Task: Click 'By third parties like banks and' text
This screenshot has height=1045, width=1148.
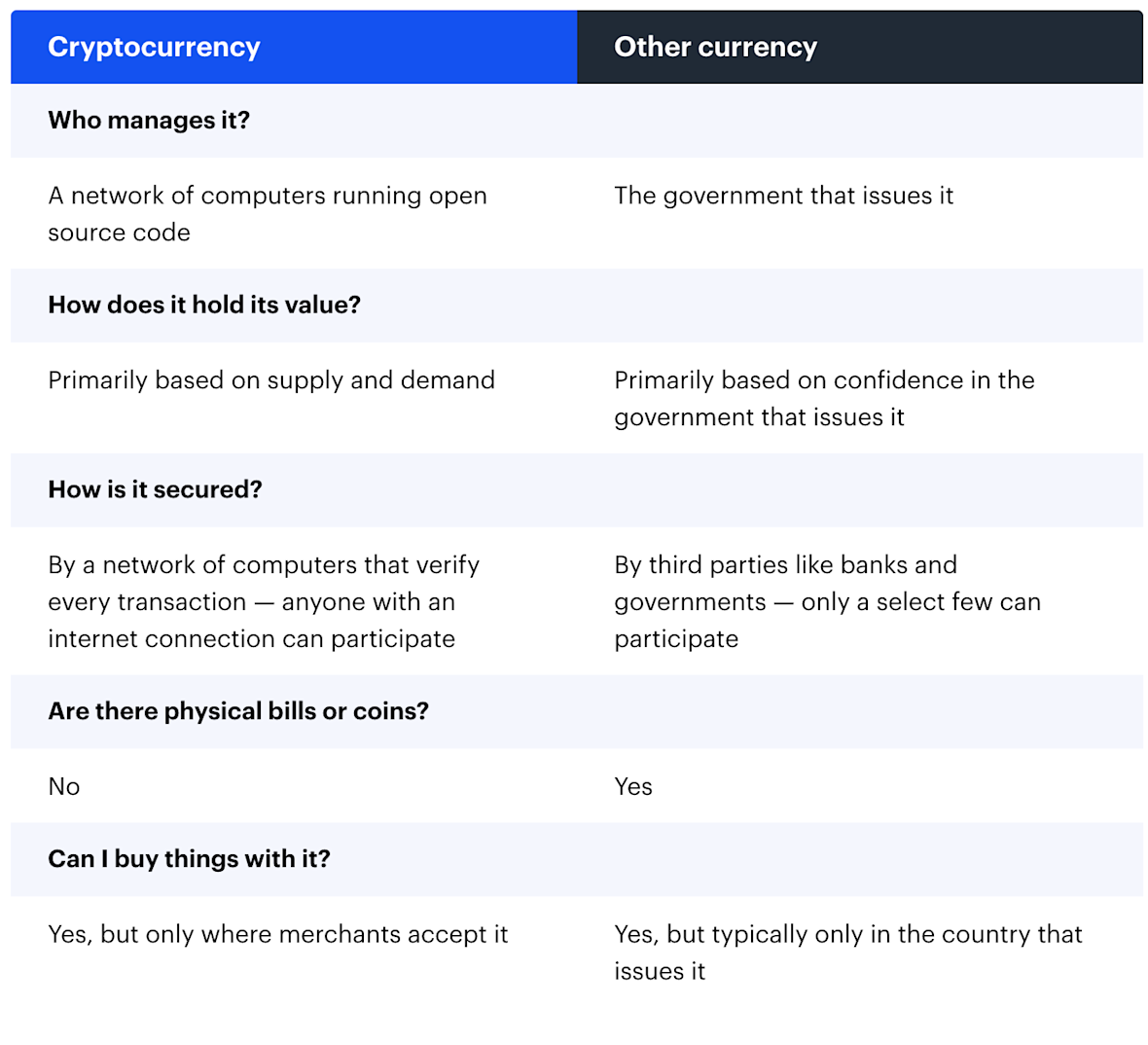Action: coord(785,565)
